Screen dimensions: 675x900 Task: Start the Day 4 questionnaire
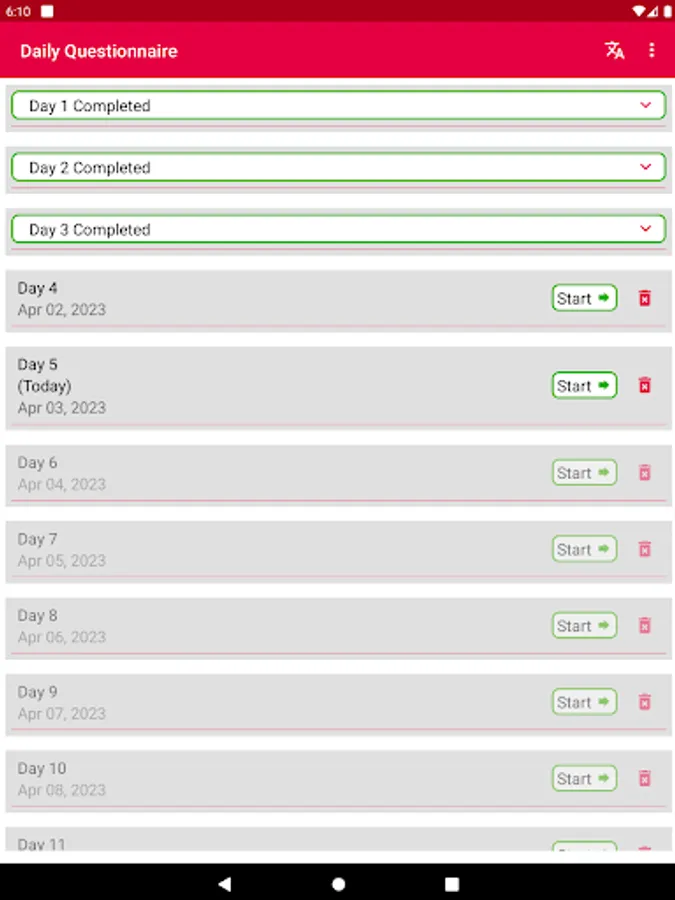[x=584, y=298]
